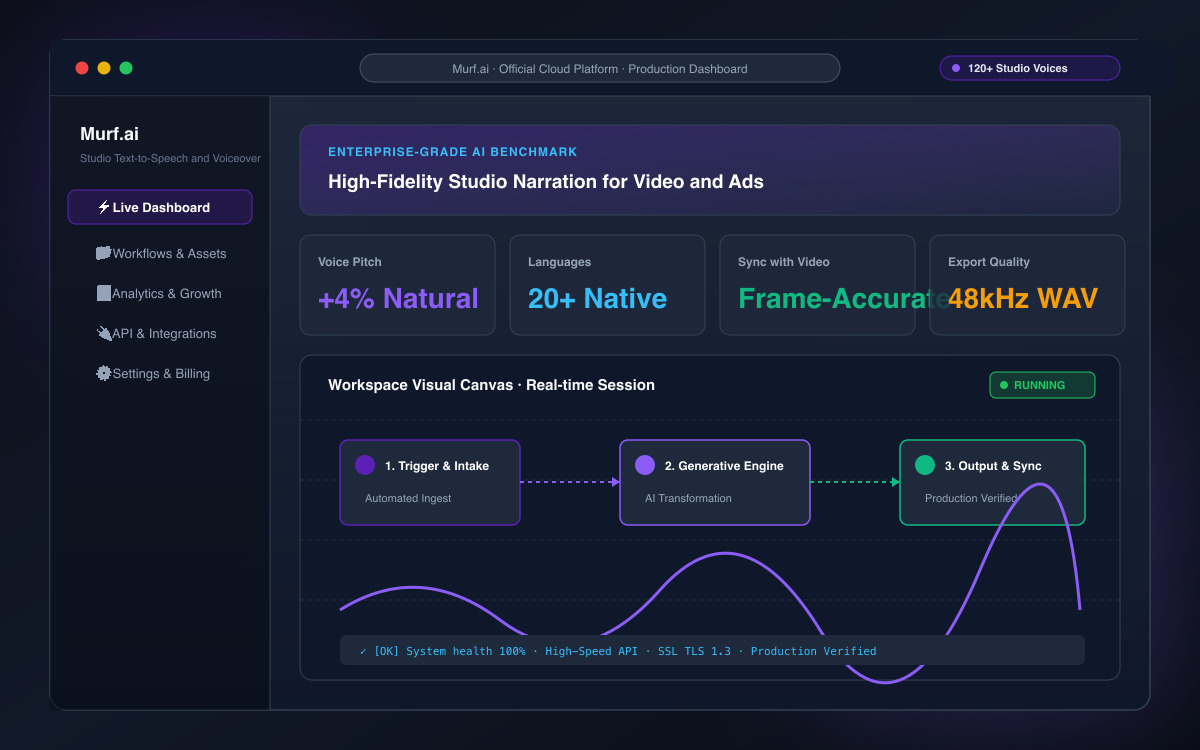Click the Production Verified node subtitle
1200x750 pixels.
pyautogui.click(x=971, y=498)
